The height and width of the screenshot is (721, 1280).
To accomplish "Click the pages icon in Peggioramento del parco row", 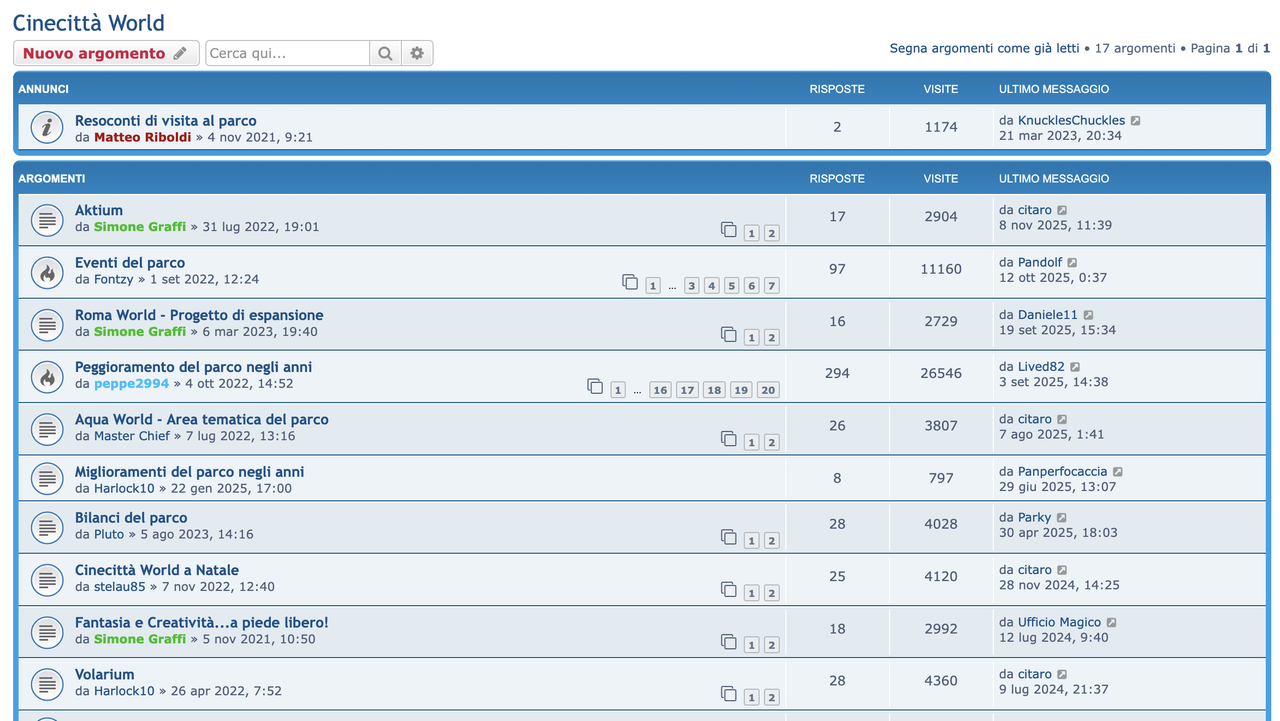I will point(595,386).
